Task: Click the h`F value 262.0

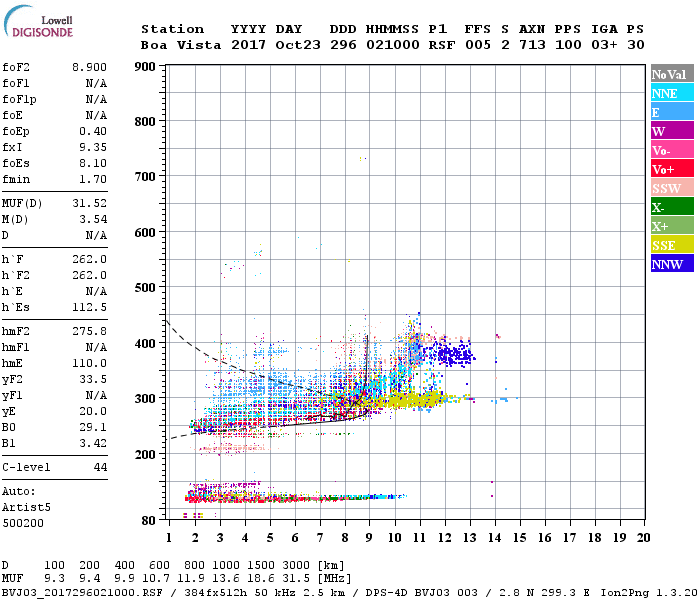Action: (x=89, y=259)
